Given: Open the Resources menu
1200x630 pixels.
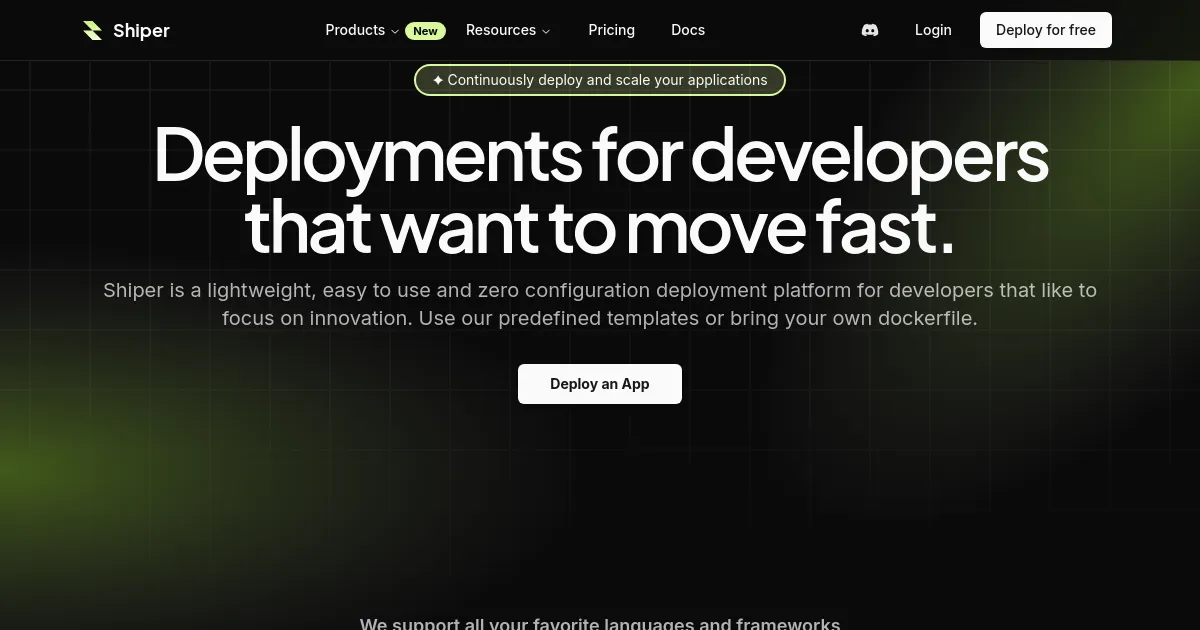Looking at the screenshot, I should point(501,30).
